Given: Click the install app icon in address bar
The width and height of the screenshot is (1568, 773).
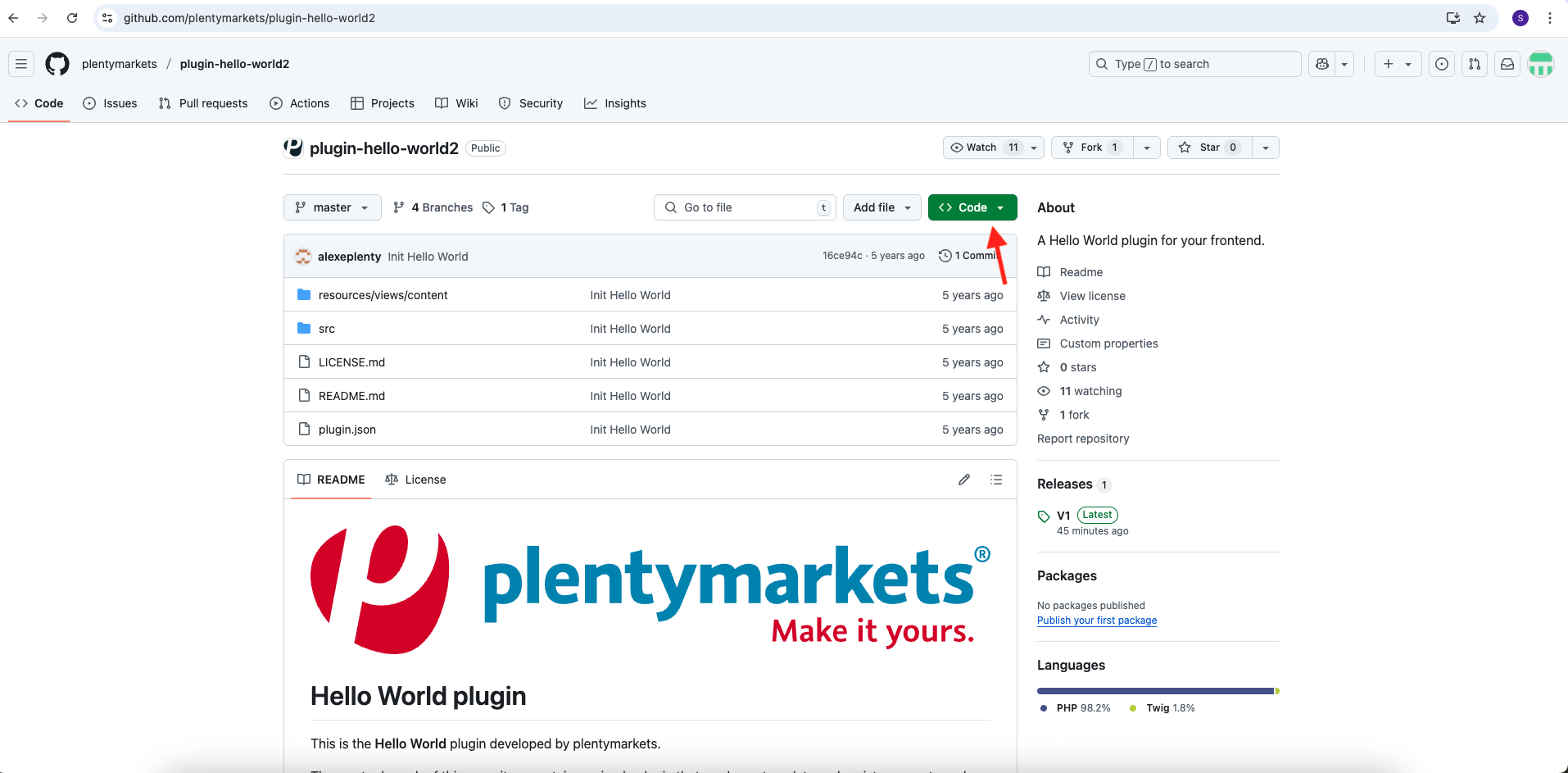Looking at the screenshot, I should [x=1453, y=18].
